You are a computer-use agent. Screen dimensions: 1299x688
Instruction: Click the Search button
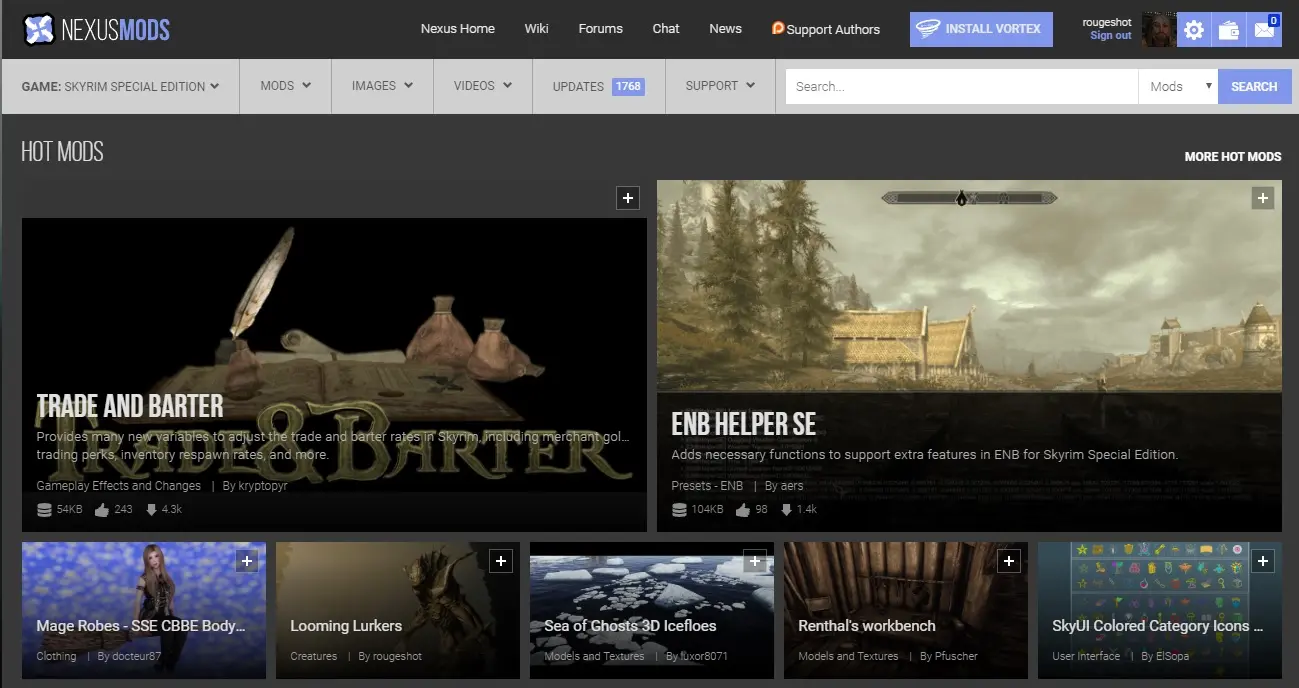pos(1254,87)
